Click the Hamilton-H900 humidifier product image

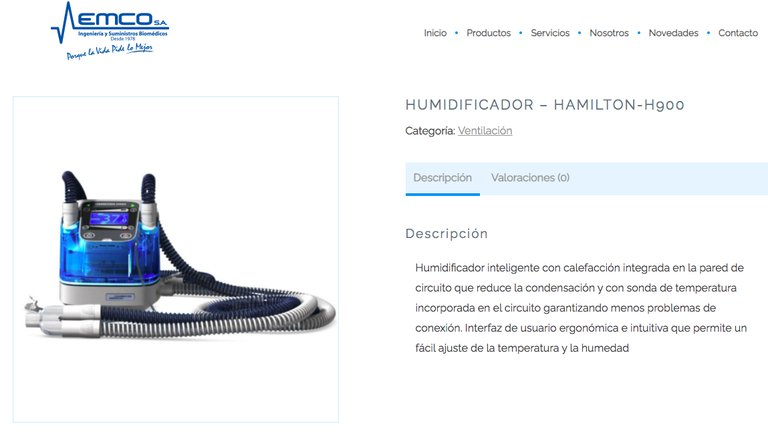(176, 260)
